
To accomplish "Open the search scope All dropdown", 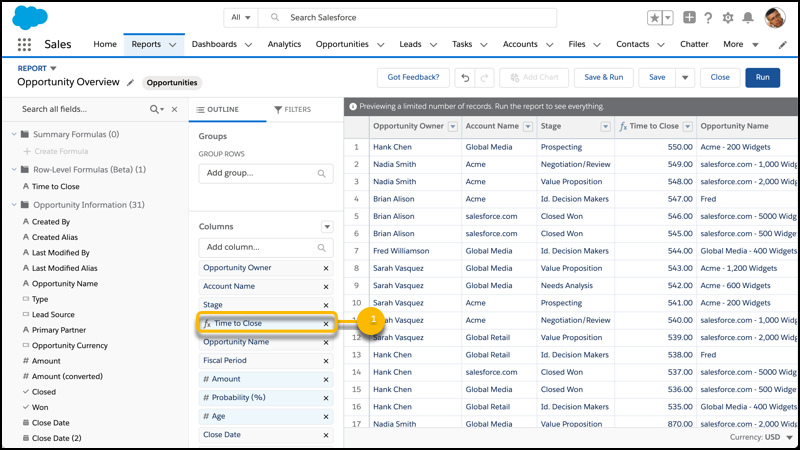I will pyautogui.click(x=241, y=17).
